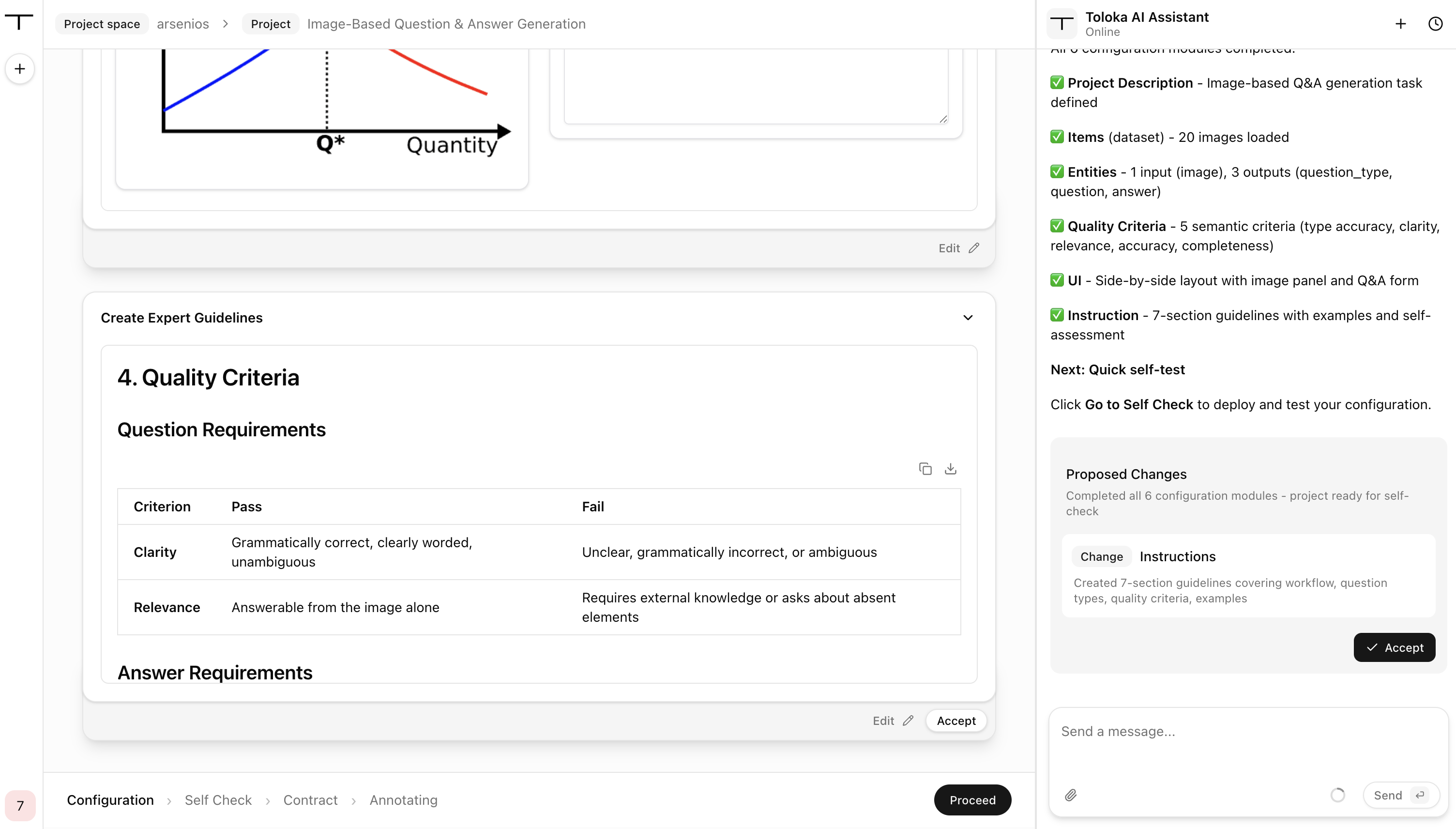
Task: Click the breadcrumb chevron after arsenios
Action: 225,24
